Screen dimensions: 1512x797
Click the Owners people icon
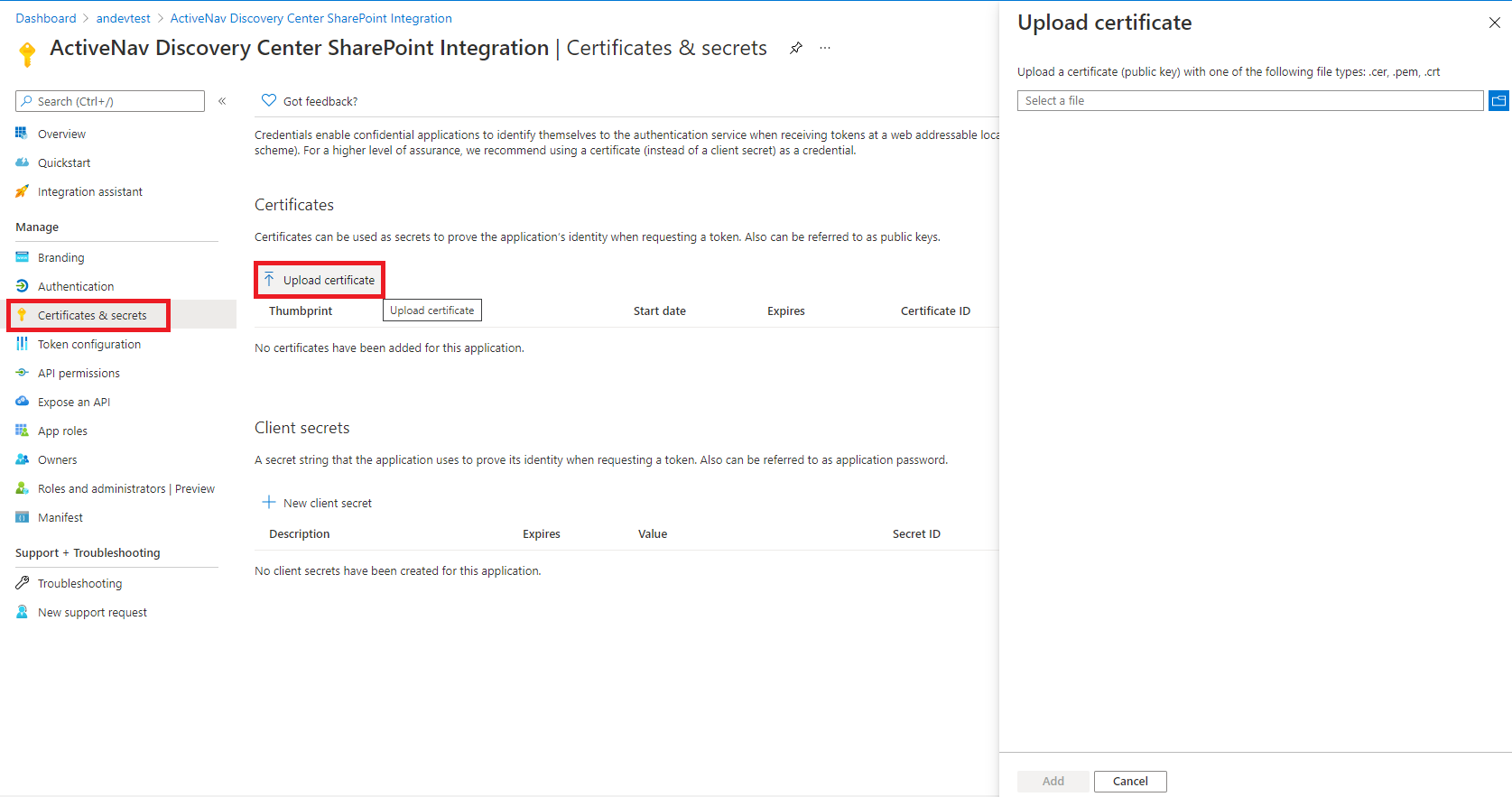click(x=23, y=459)
